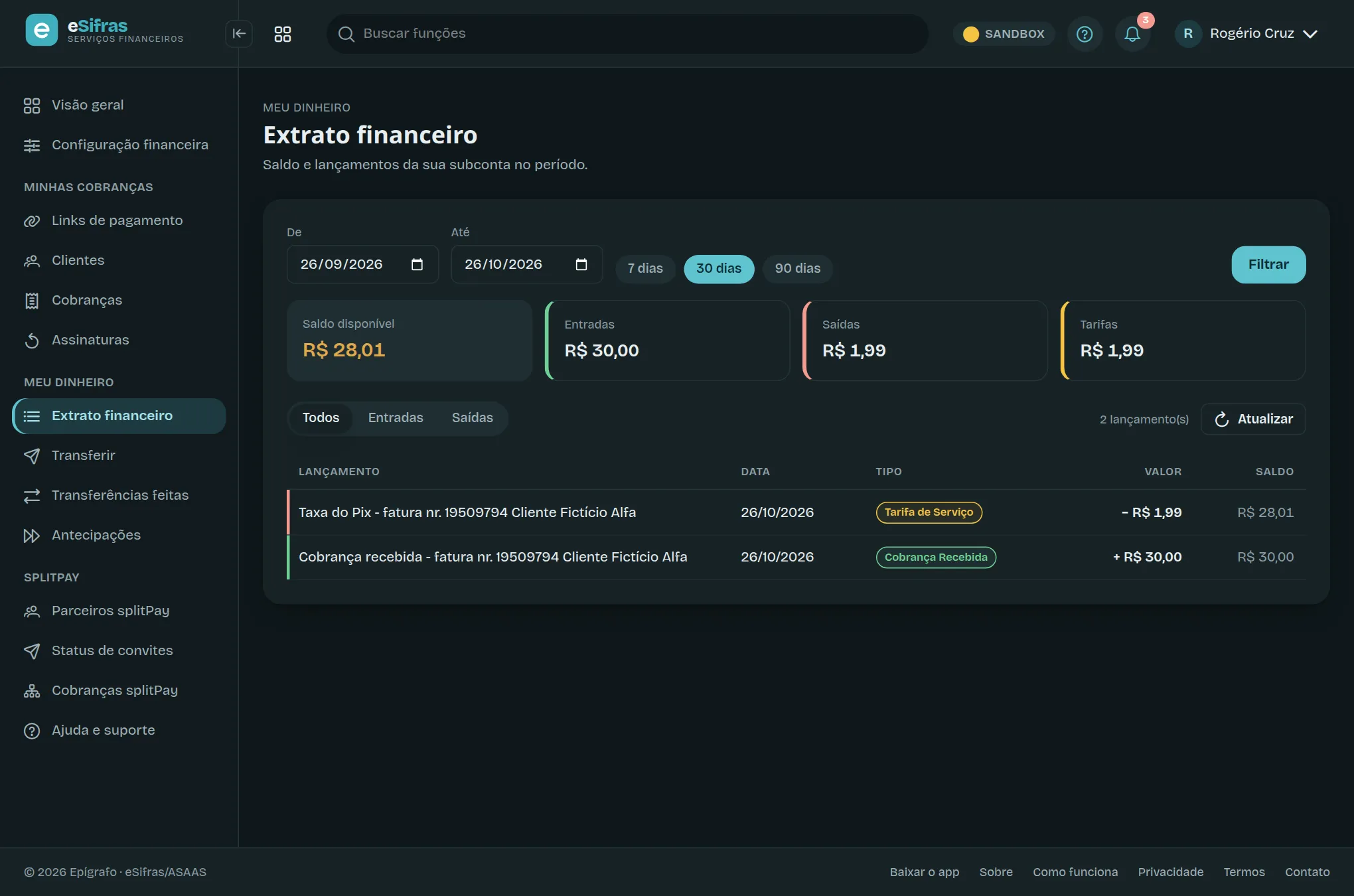Open Até date calendar picker icon
1354x896 pixels.
(x=581, y=265)
